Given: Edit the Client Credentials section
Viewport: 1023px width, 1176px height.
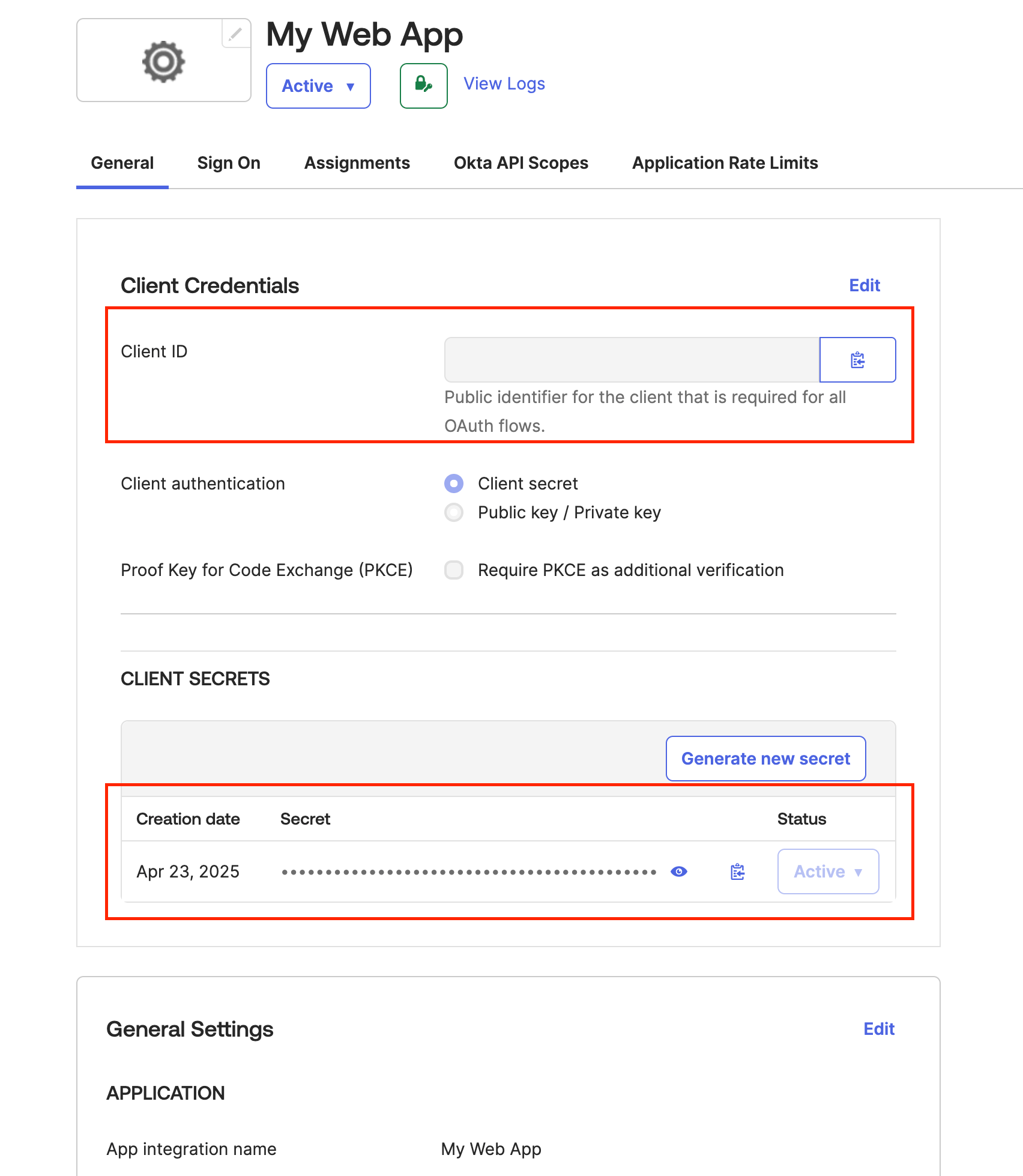Looking at the screenshot, I should pos(864,285).
